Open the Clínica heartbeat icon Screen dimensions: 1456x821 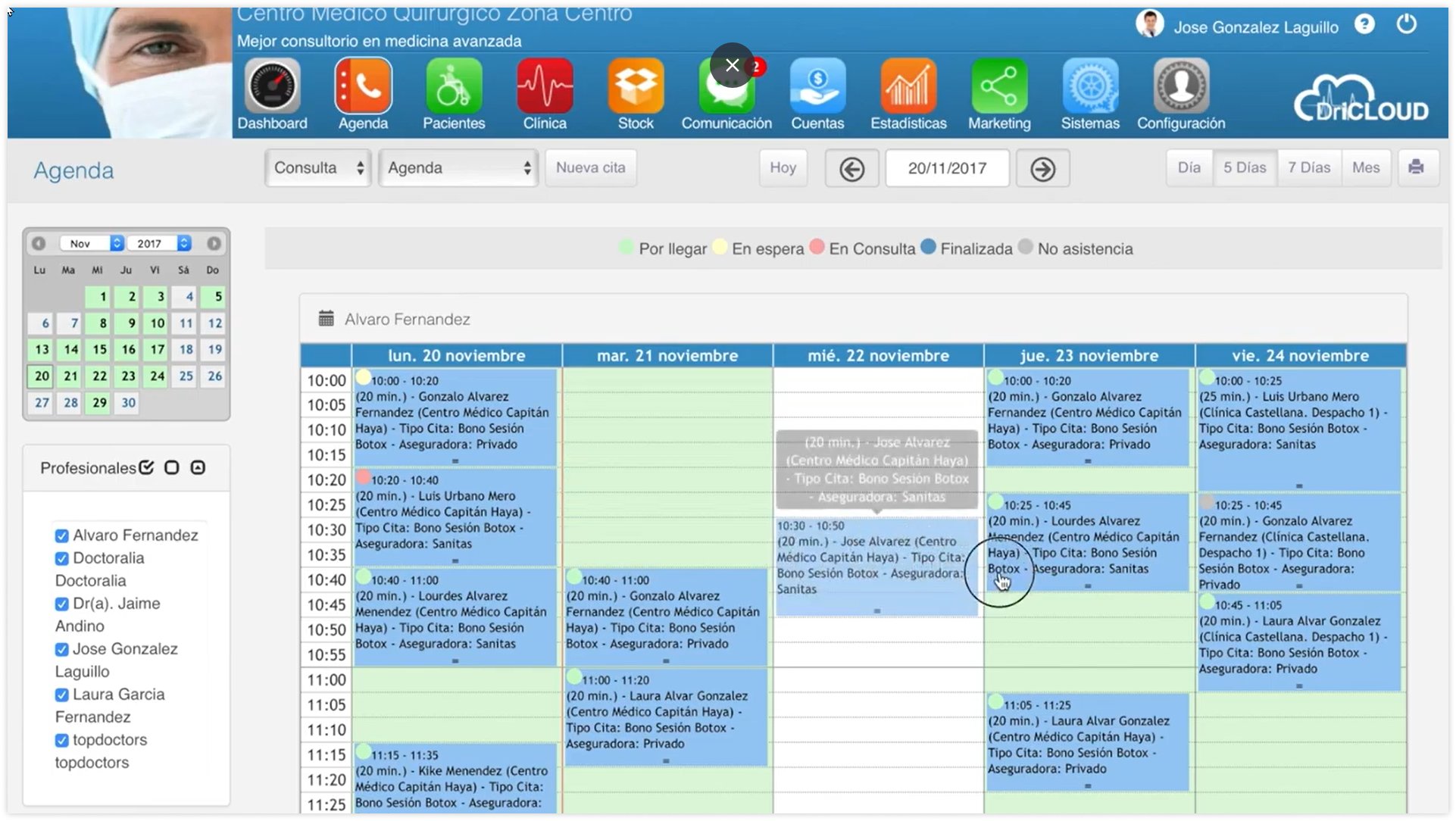coord(545,87)
